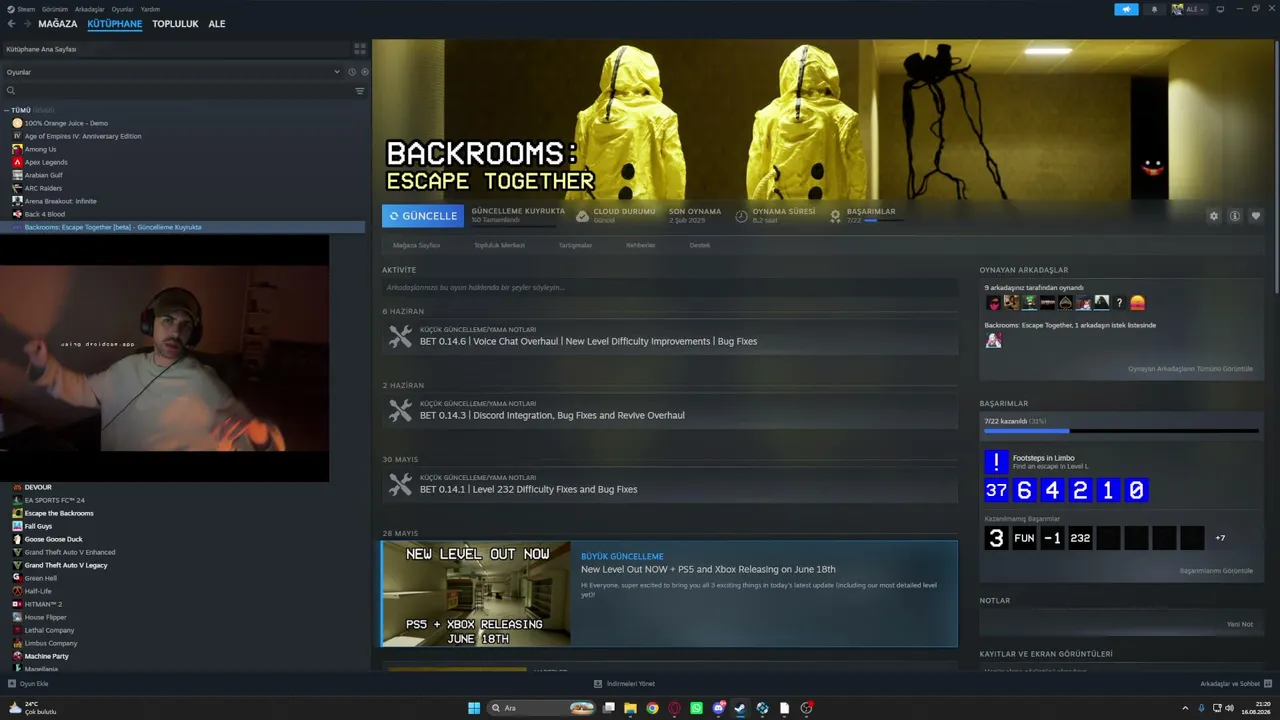Open the Rehberler link
1280x720 pixels.
pos(641,245)
